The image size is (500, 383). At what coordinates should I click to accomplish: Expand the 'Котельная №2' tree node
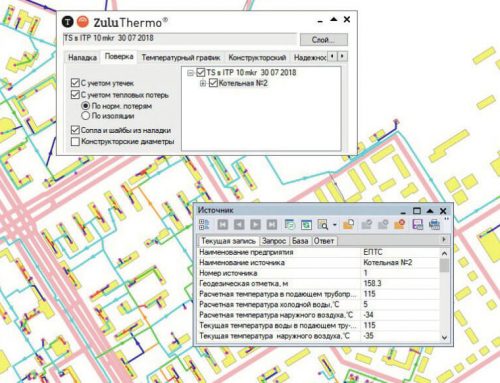pos(203,83)
